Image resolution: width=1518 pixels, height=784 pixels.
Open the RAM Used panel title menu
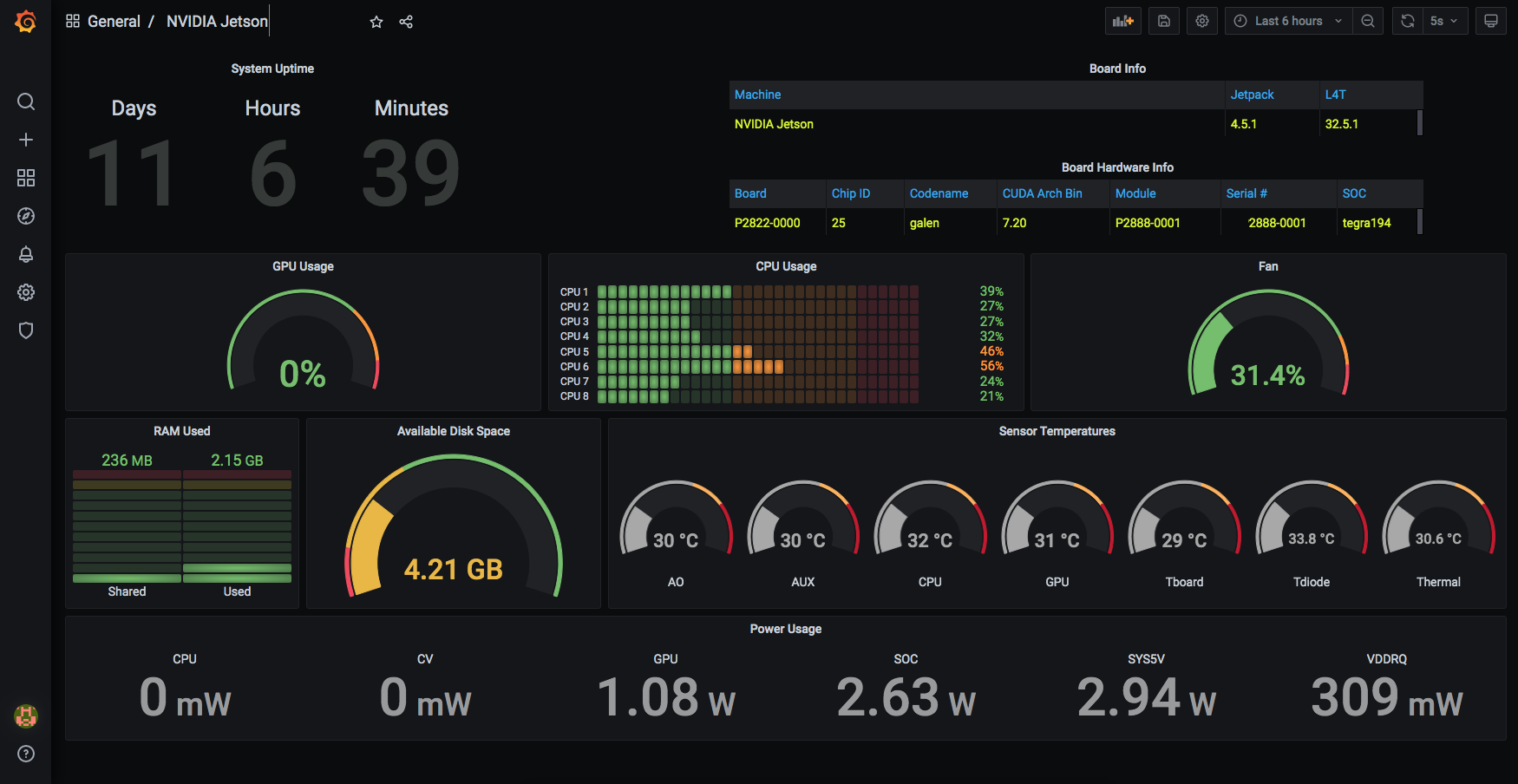tap(182, 431)
